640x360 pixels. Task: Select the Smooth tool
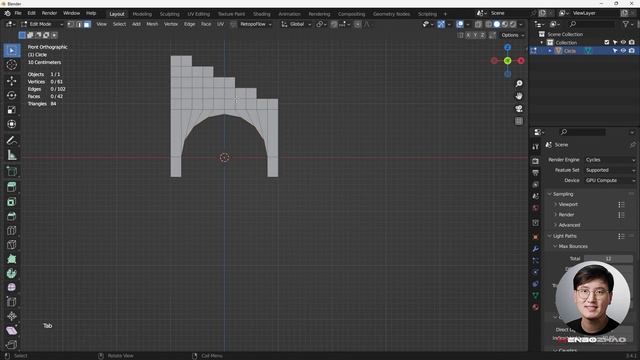(11, 287)
